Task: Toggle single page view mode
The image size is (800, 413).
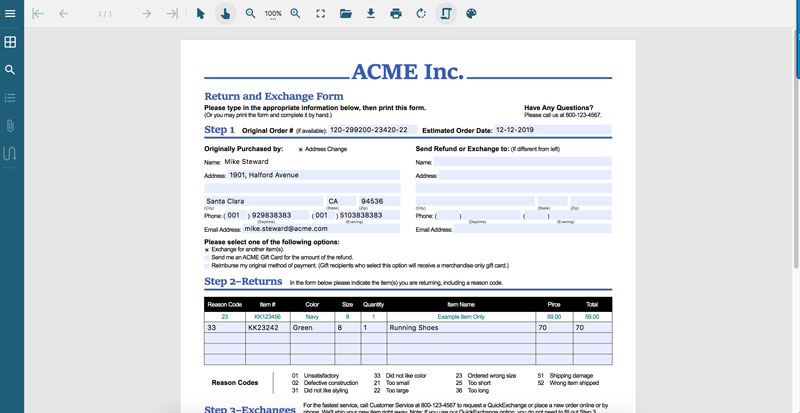Action: point(446,14)
